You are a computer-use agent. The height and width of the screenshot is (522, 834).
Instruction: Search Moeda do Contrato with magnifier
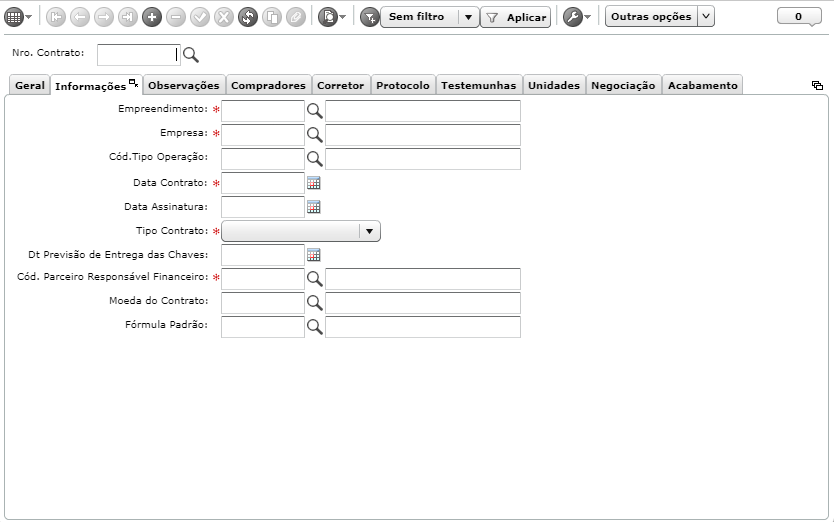[315, 302]
